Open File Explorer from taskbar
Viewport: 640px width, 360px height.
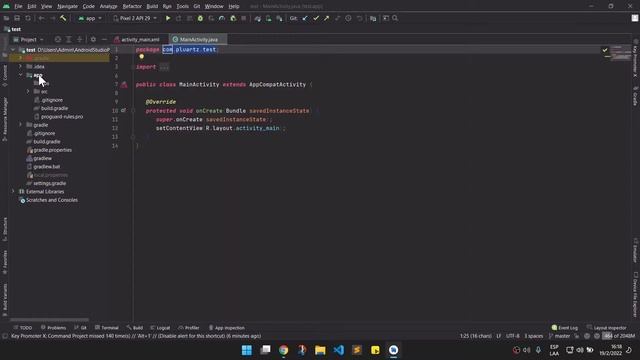(x=320, y=350)
